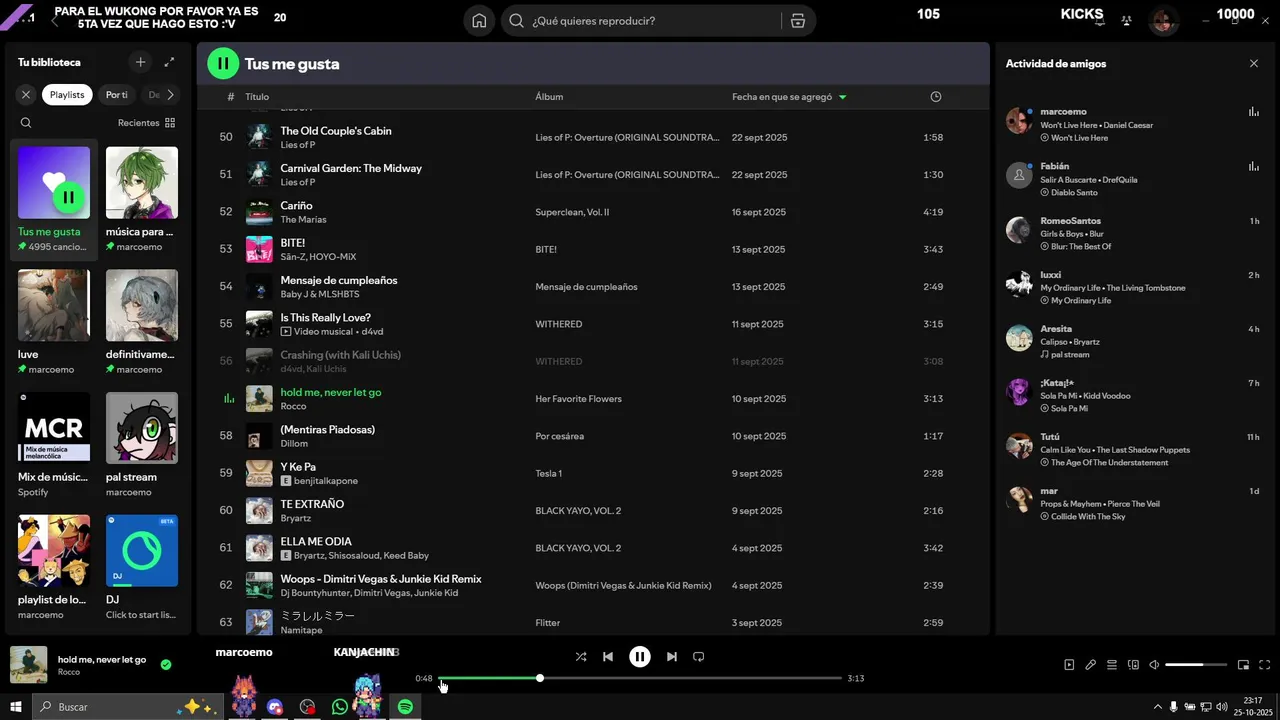1280x720 pixels.
Task: Mute with the player volume speaker
Action: point(1154,665)
